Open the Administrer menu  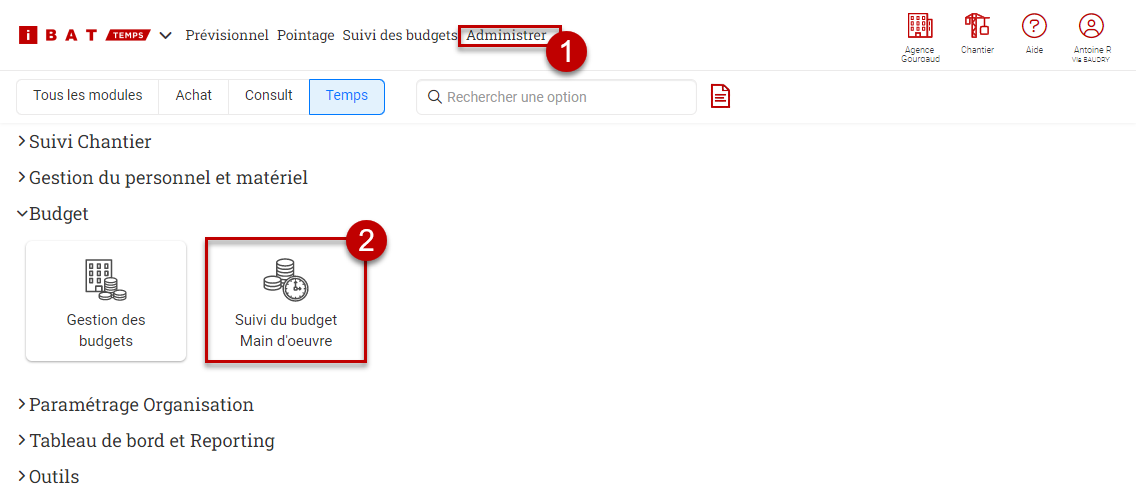point(506,35)
